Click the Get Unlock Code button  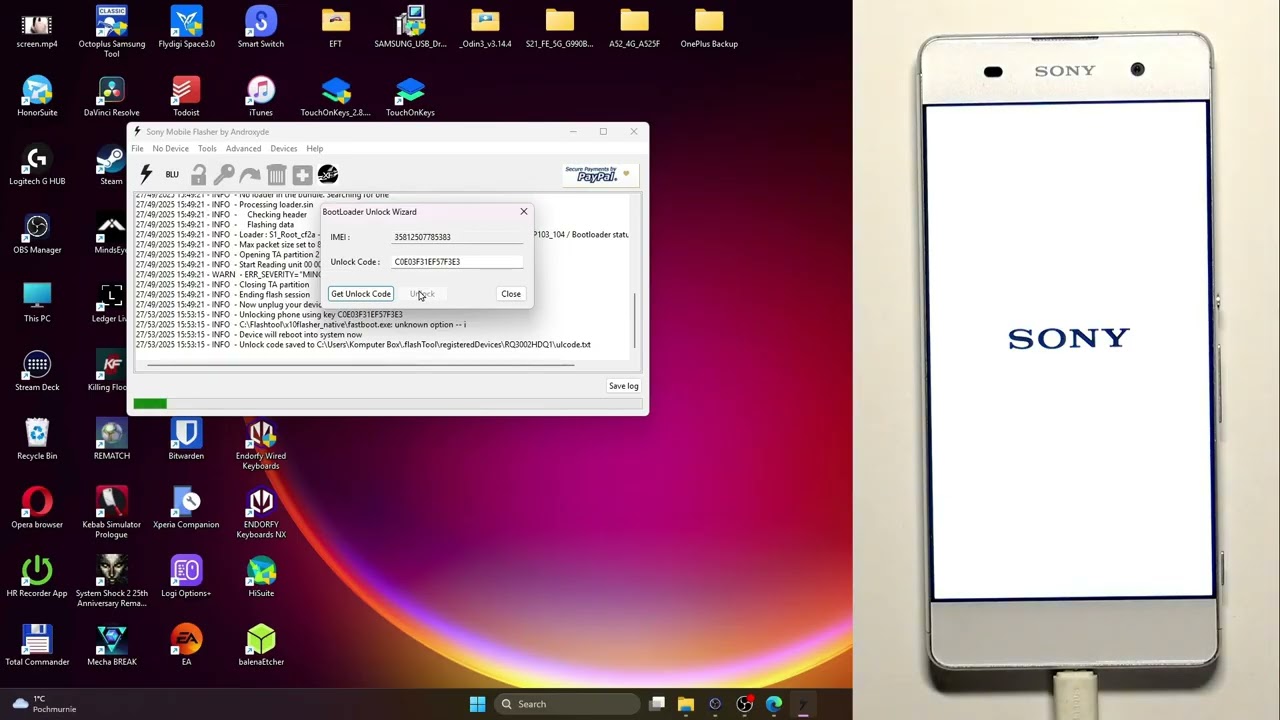[361, 294]
